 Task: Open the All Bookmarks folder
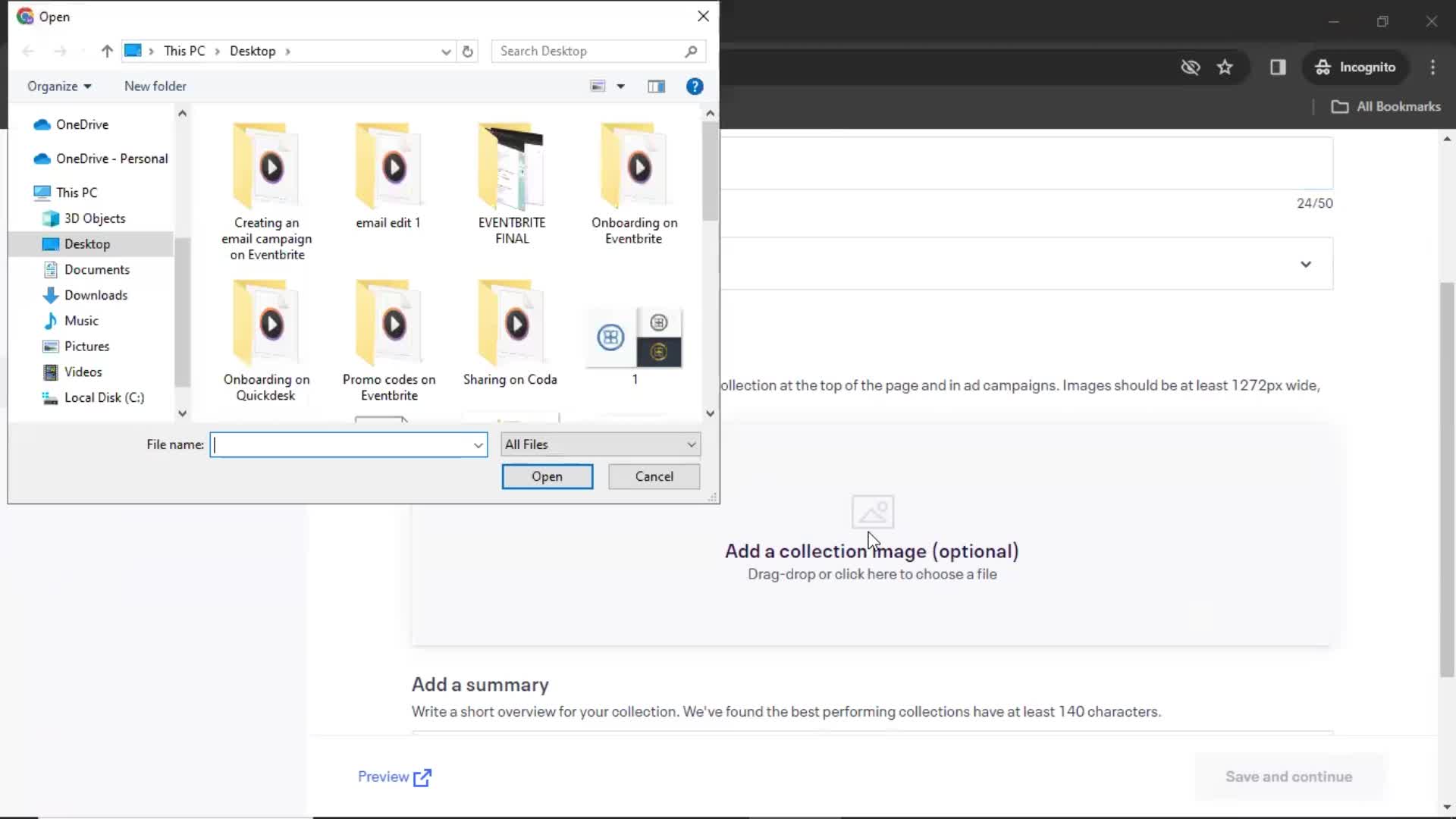1385,107
